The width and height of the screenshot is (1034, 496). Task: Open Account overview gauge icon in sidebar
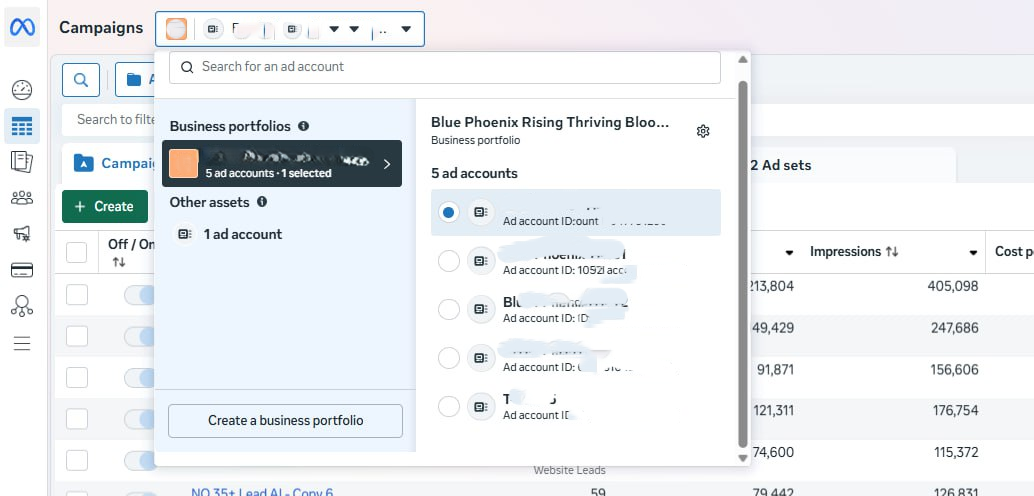click(x=22, y=90)
